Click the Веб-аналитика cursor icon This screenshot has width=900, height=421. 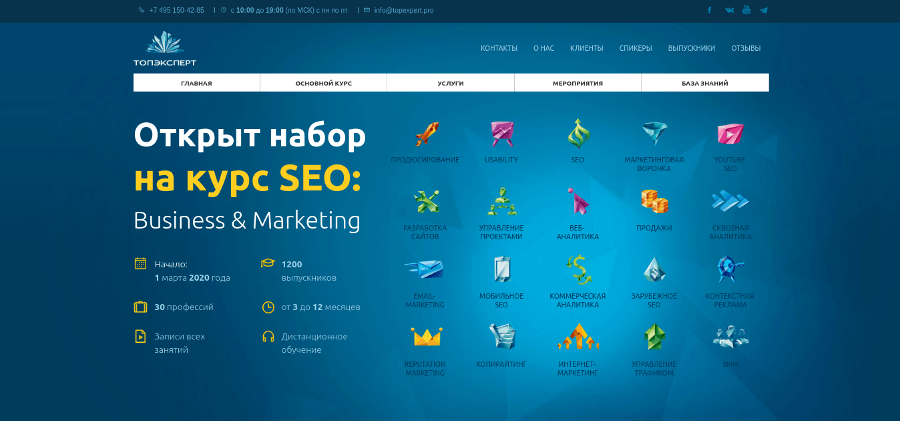pos(578,202)
